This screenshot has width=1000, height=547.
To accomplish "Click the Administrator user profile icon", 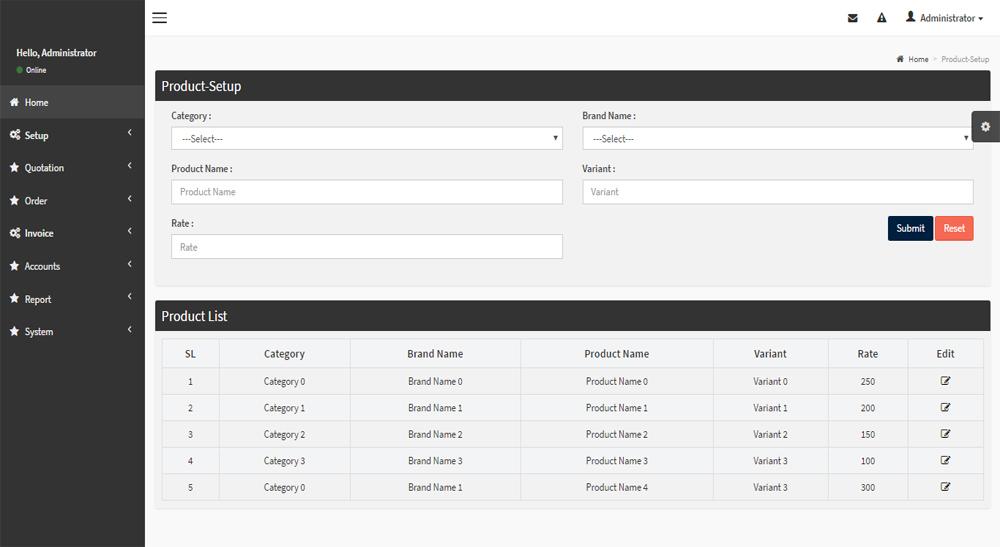I will coord(911,17).
